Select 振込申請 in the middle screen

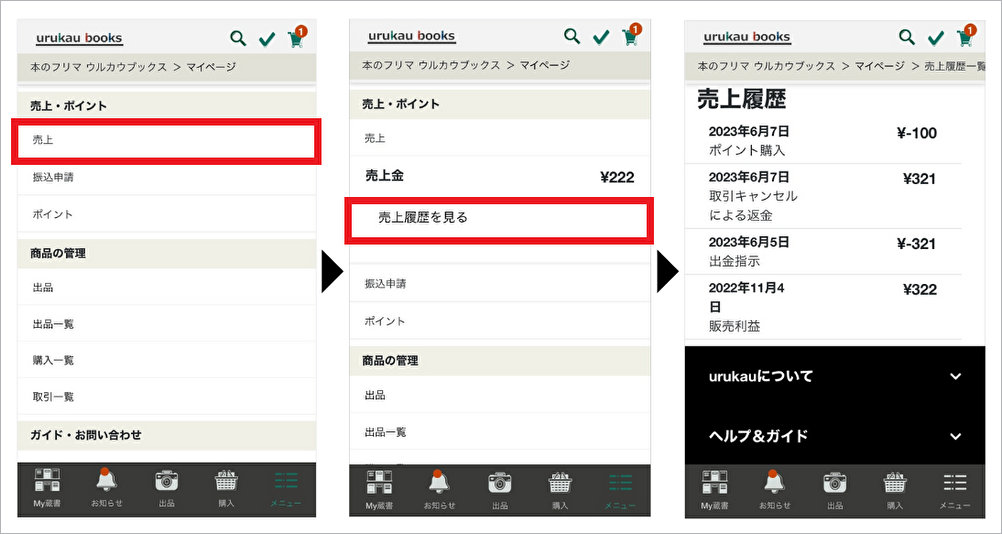pos(385,284)
